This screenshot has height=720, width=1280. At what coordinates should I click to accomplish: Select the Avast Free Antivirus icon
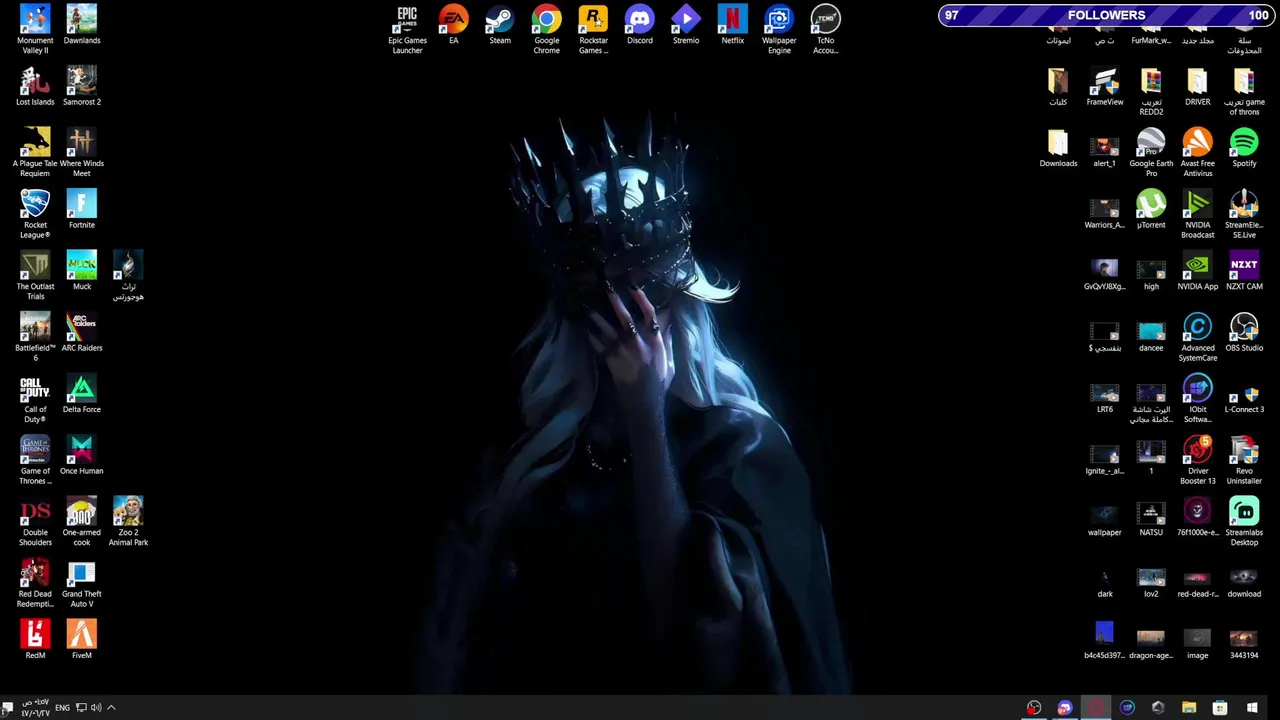1198,152
